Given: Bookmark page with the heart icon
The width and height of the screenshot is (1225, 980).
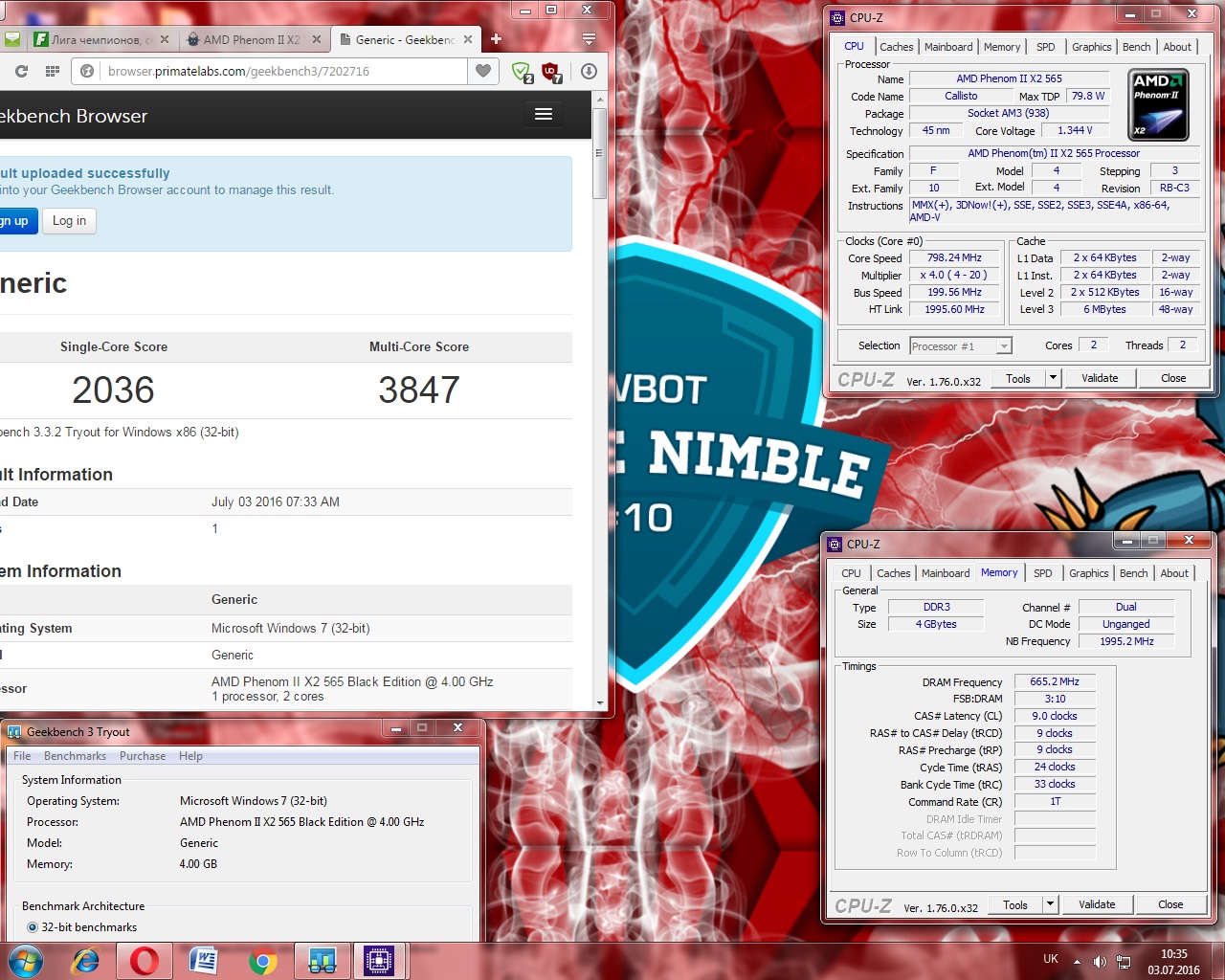Looking at the screenshot, I should tap(483, 71).
